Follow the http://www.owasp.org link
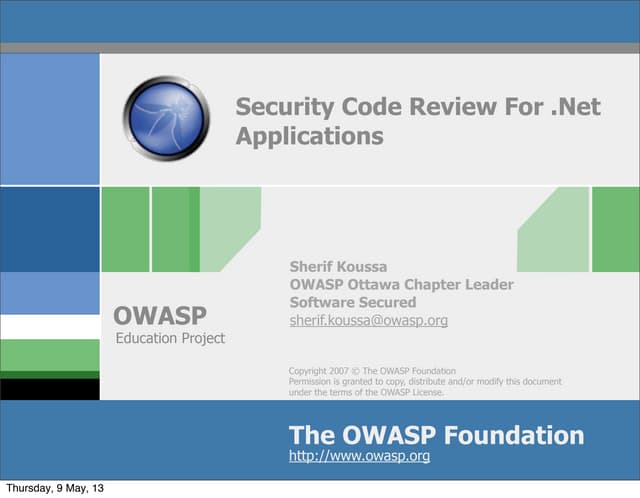 pos(359,456)
